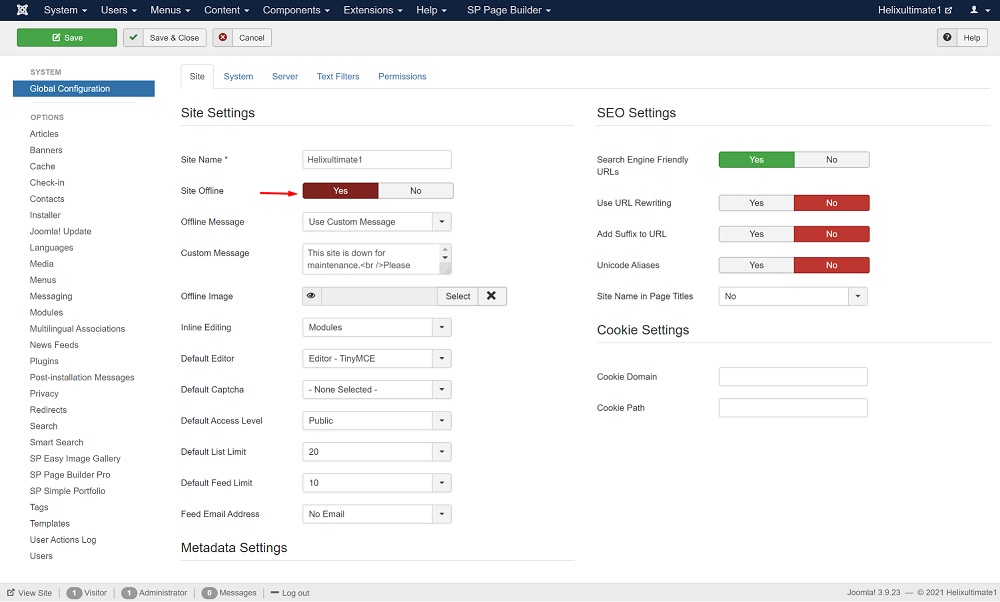The image size is (1000, 602).
Task: Open Plugins in the sidebar
Action: [x=44, y=361]
